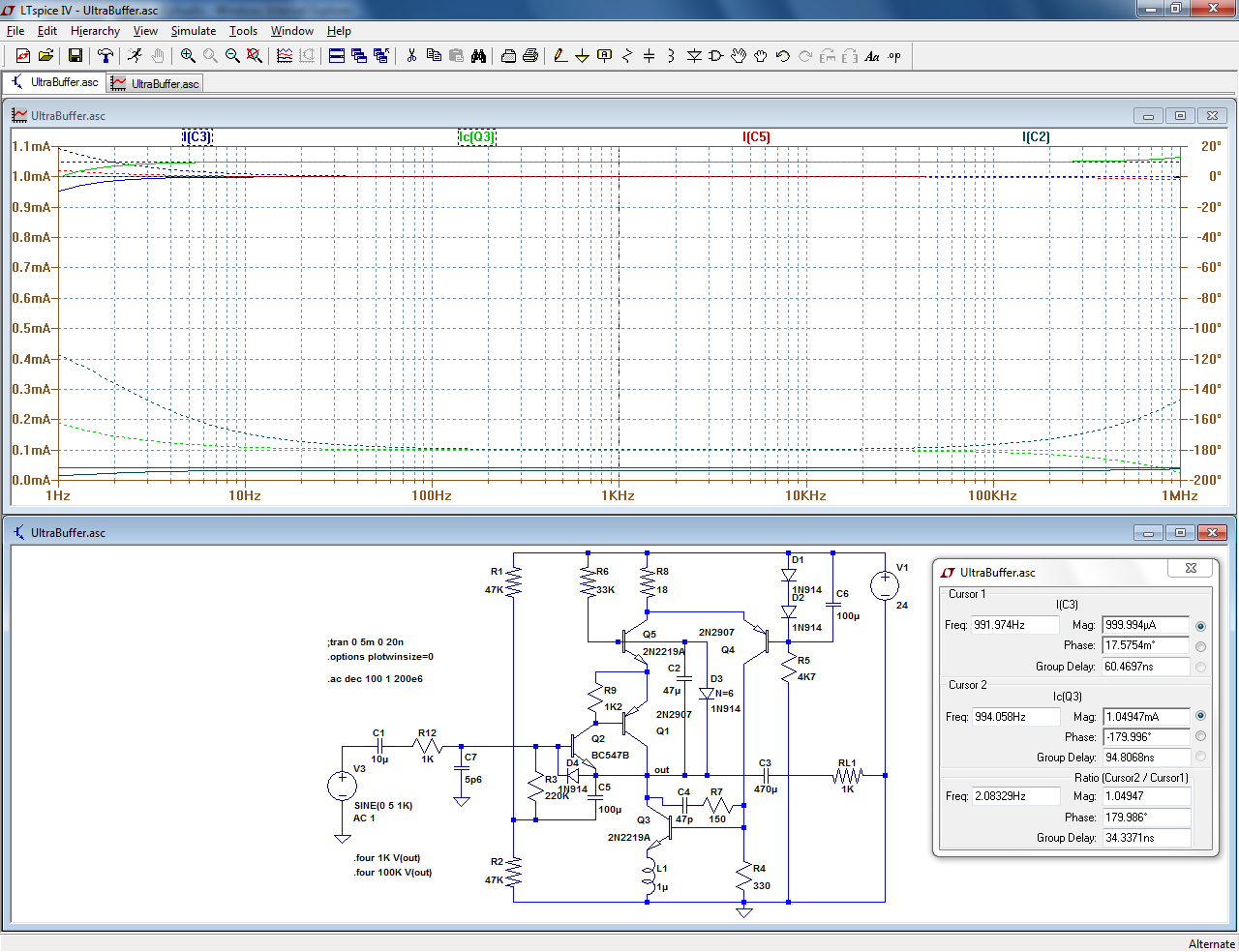Click the Copy toolbar icon
This screenshot has width=1239, height=952.
pyautogui.click(x=434, y=56)
